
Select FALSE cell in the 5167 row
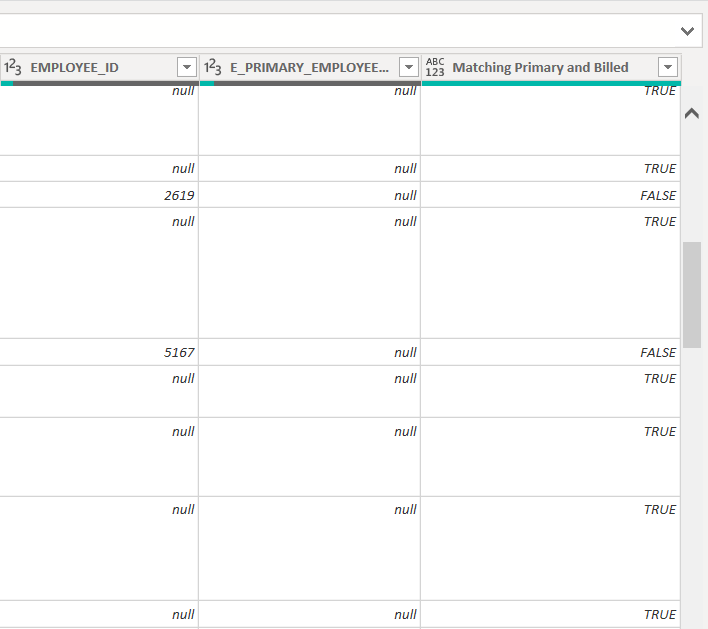click(550, 352)
